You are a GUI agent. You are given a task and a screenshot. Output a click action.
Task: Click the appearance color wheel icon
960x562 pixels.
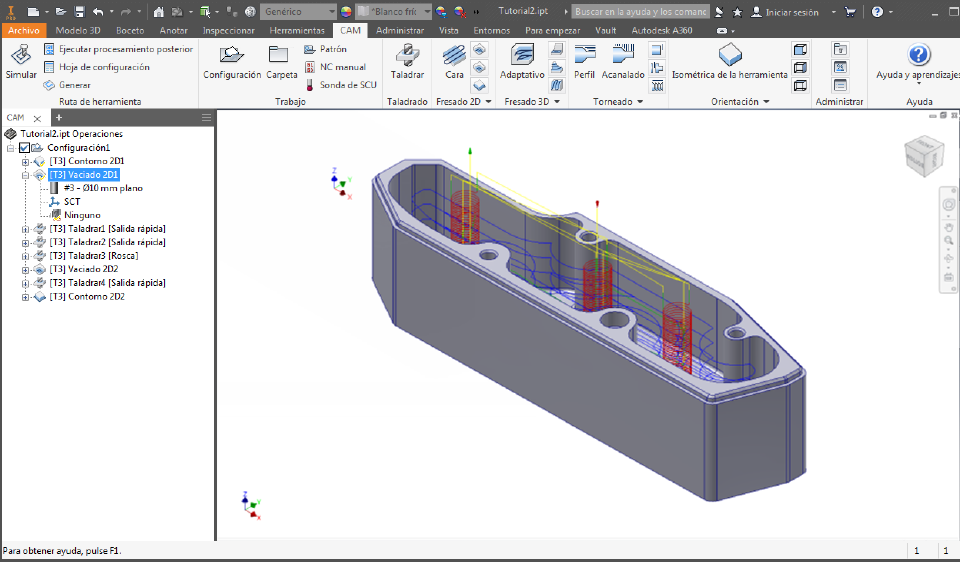[346, 12]
